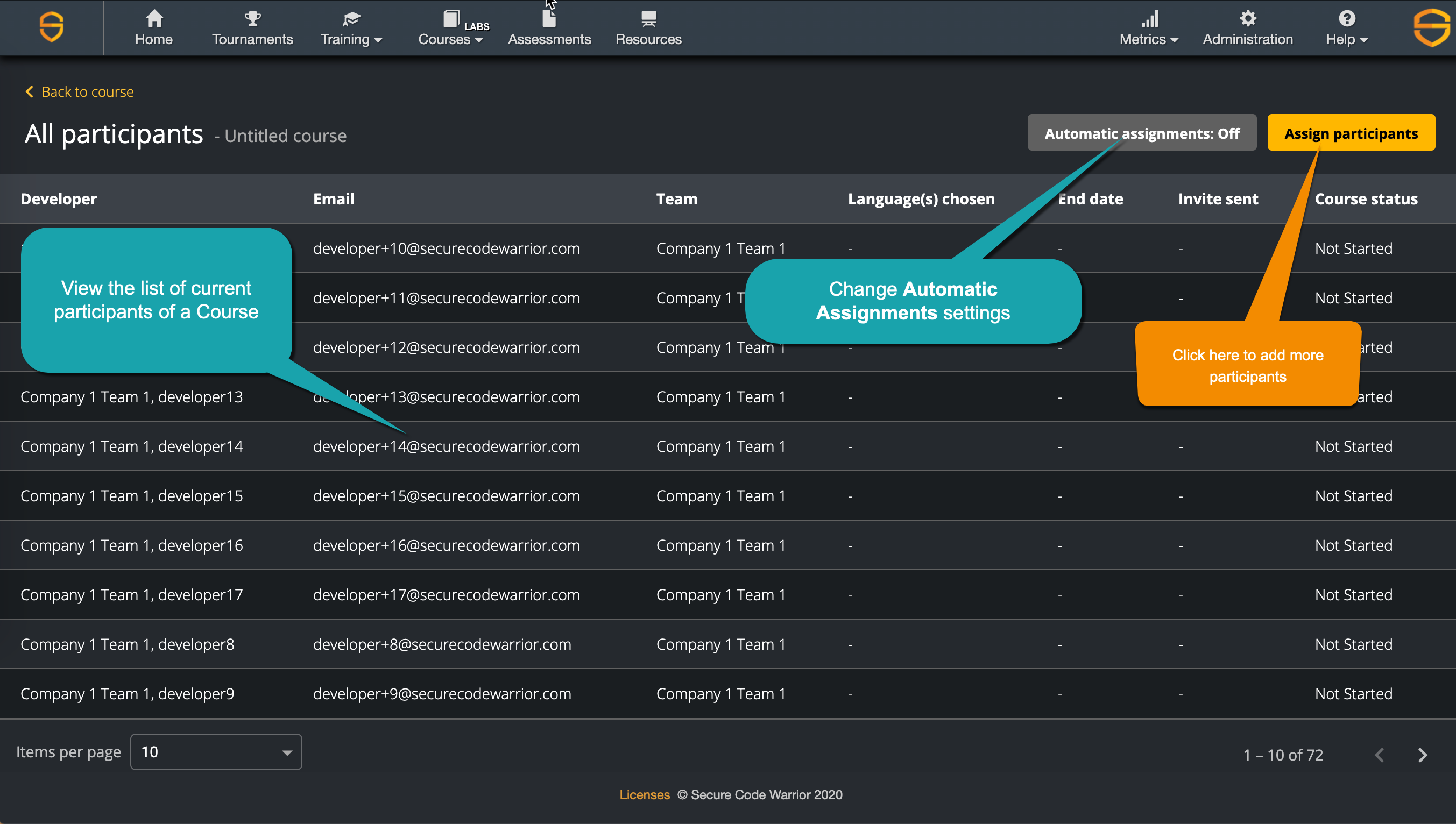Viewport: 1456px width, 824px height.
Task: Open the Items per page dropdown
Action: click(x=216, y=751)
